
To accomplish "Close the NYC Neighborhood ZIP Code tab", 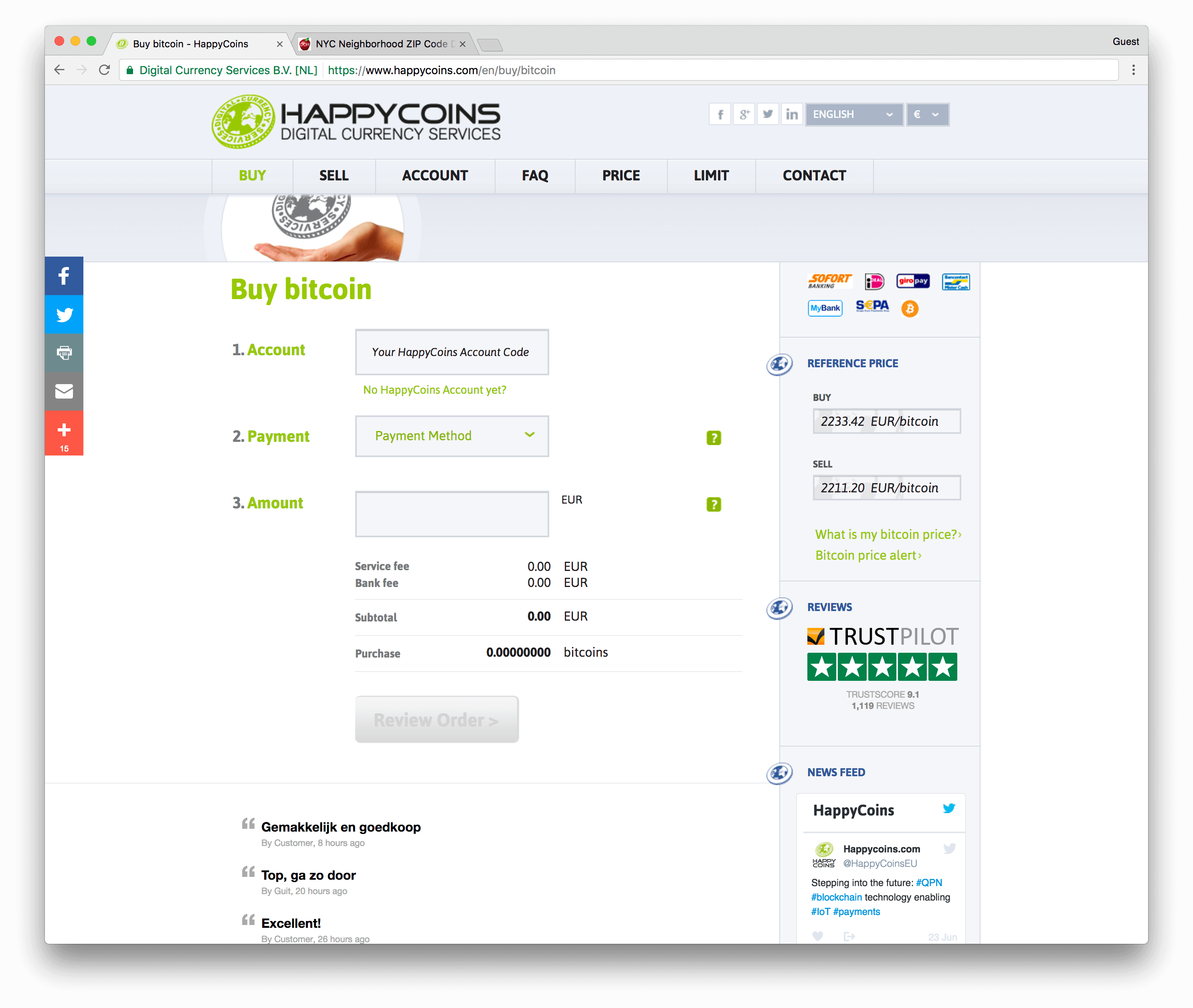I will pos(462,44).
